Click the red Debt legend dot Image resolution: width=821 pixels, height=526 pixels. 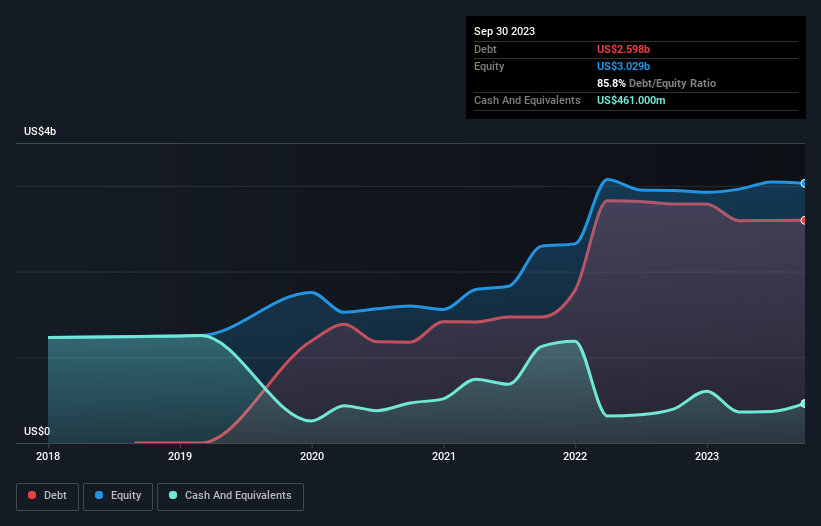[x=32, y=495]
